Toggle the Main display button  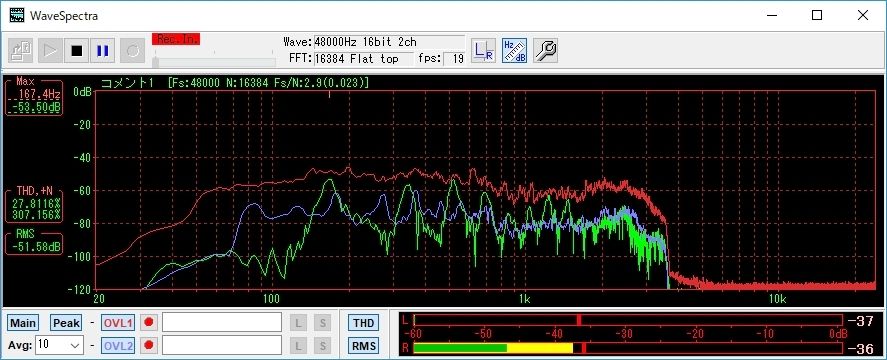click(23, 323)
